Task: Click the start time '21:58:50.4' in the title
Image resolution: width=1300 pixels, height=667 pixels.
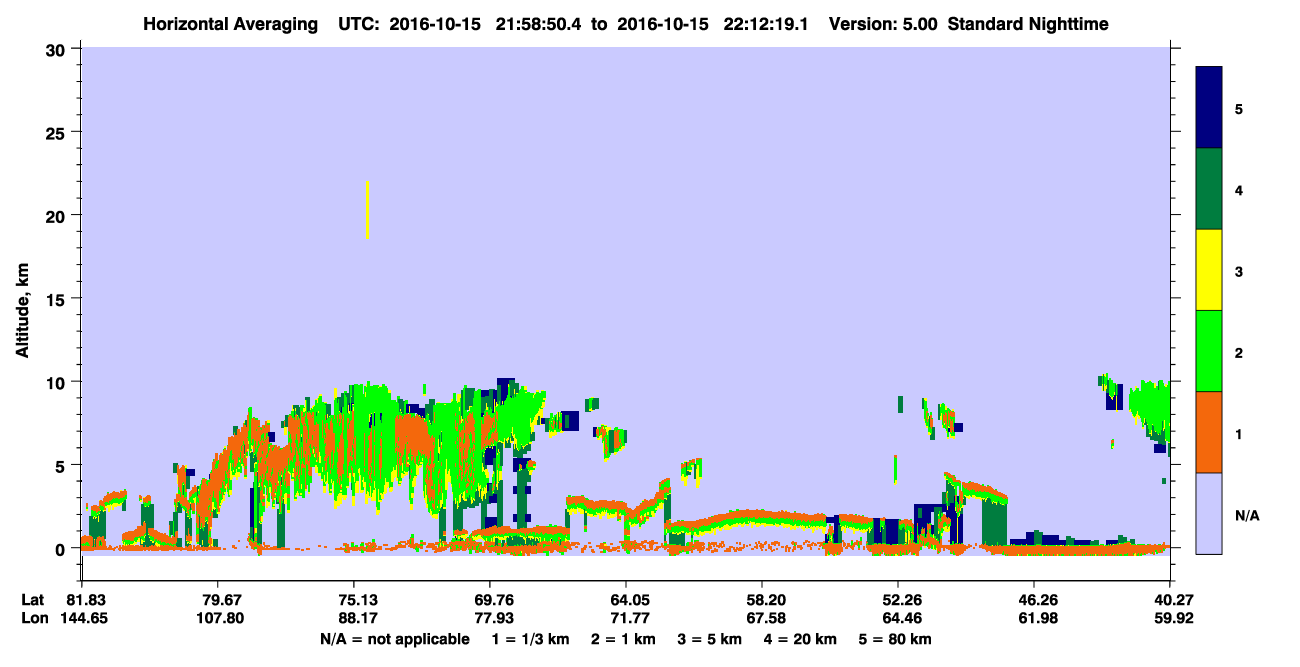Action: (536, 24)
